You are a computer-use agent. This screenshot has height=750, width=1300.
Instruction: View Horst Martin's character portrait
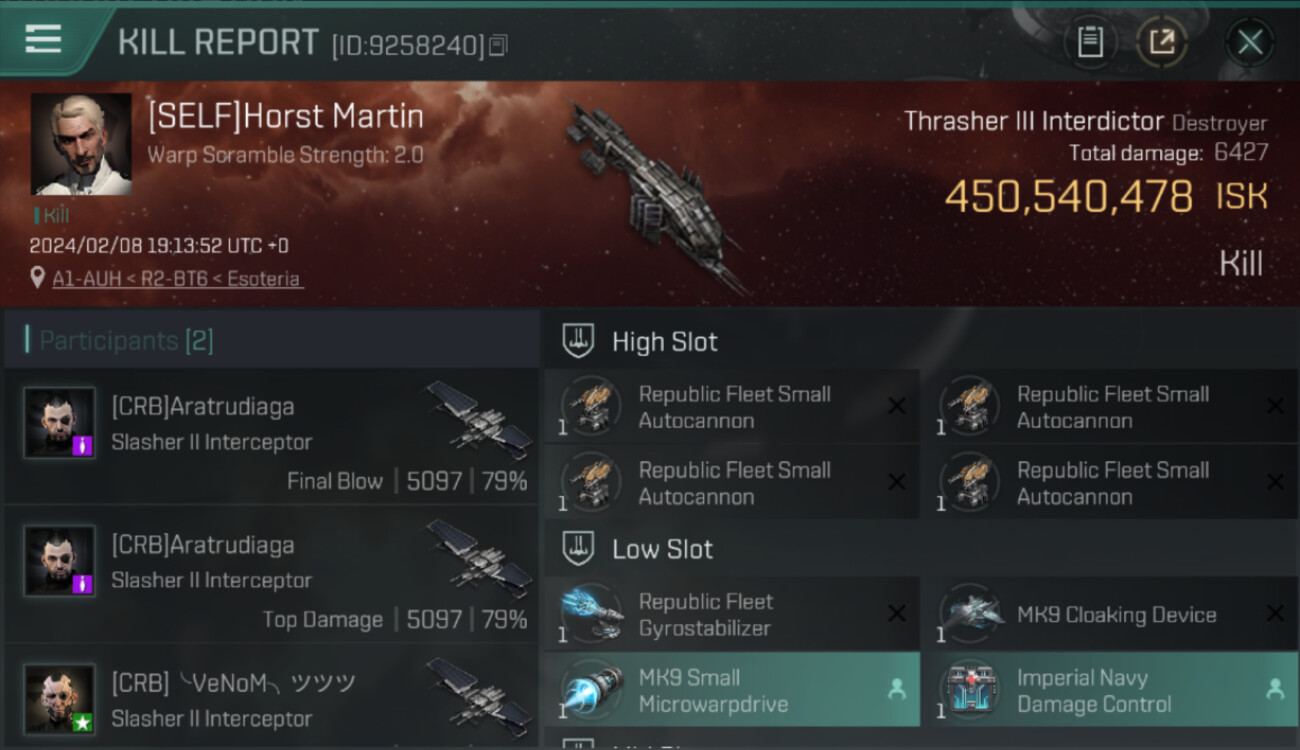pyautogui.click(x=81, y=144)
